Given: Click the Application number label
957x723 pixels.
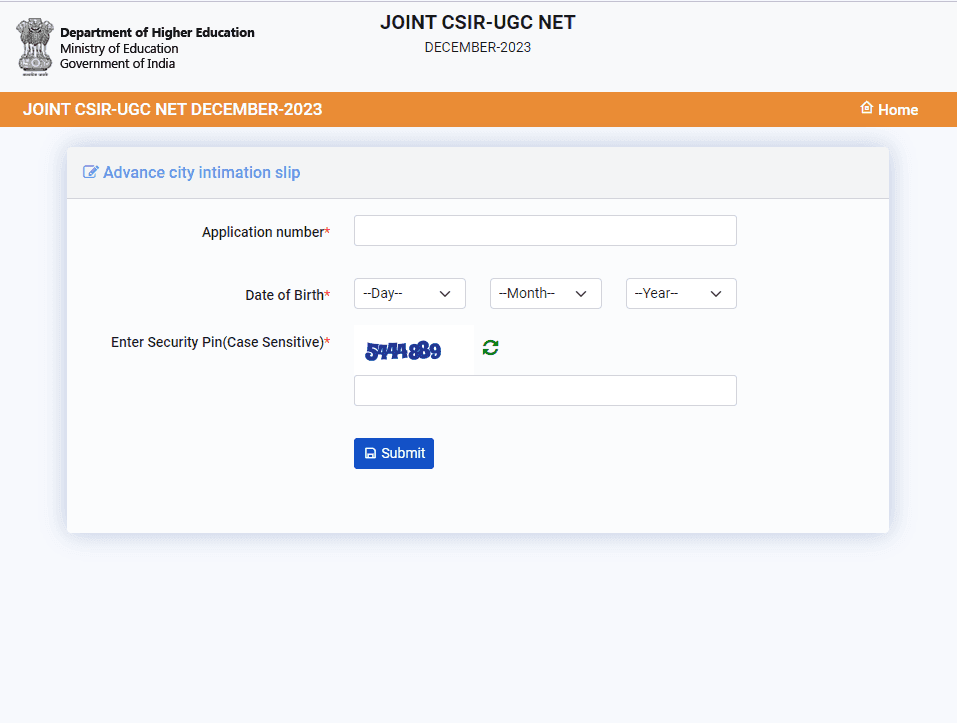Looking at the screenshot, I should pos(265,232).
